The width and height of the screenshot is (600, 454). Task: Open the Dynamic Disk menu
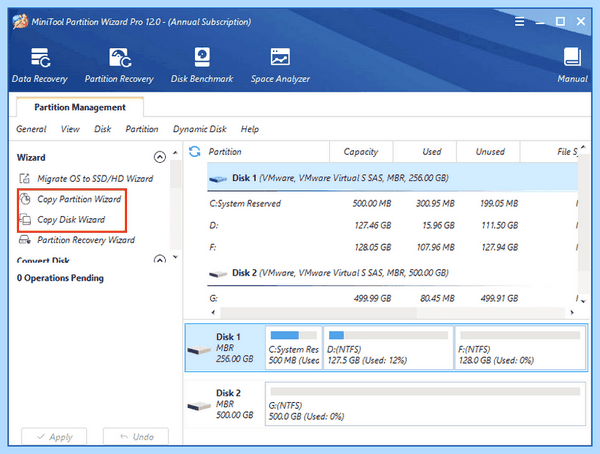pos(199,129)
